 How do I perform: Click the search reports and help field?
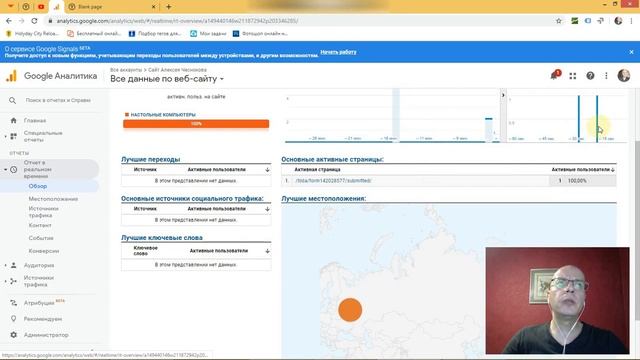(58, 100)
